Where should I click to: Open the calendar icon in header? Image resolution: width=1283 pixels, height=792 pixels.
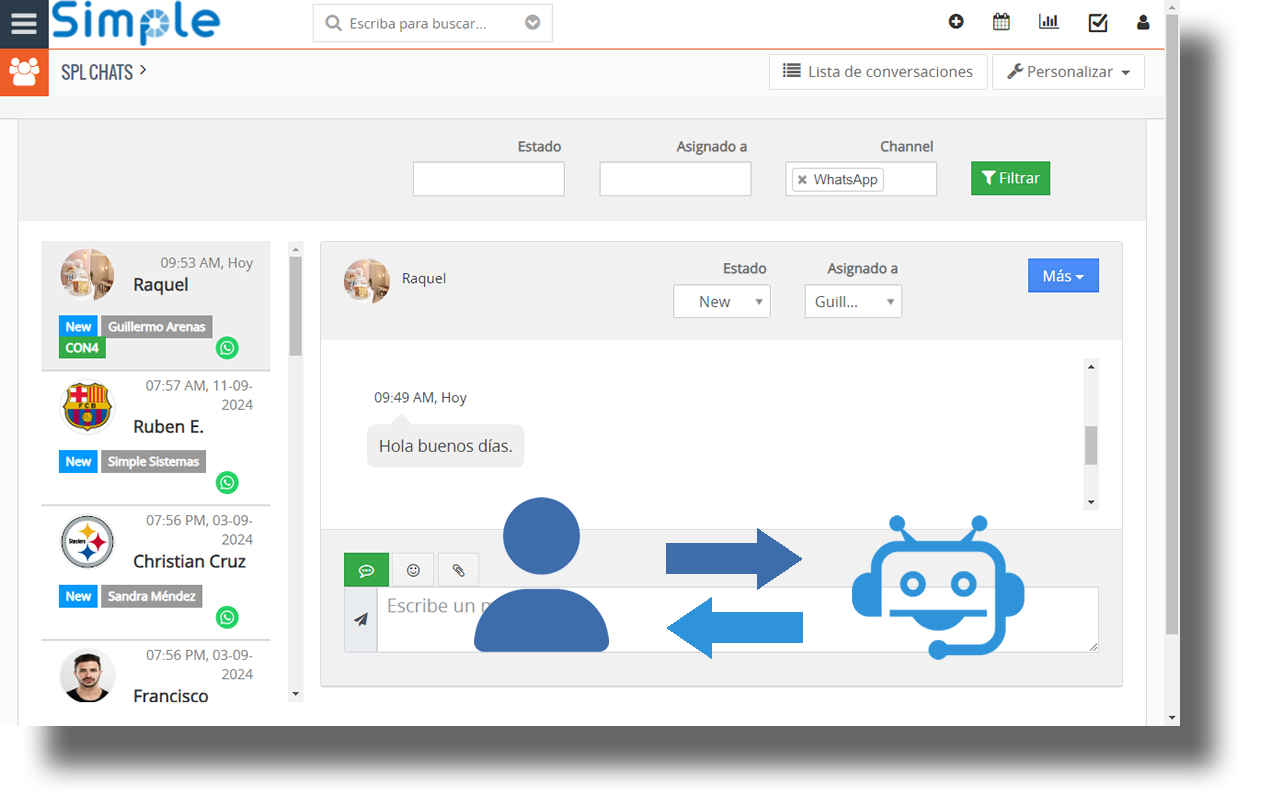1001,22
